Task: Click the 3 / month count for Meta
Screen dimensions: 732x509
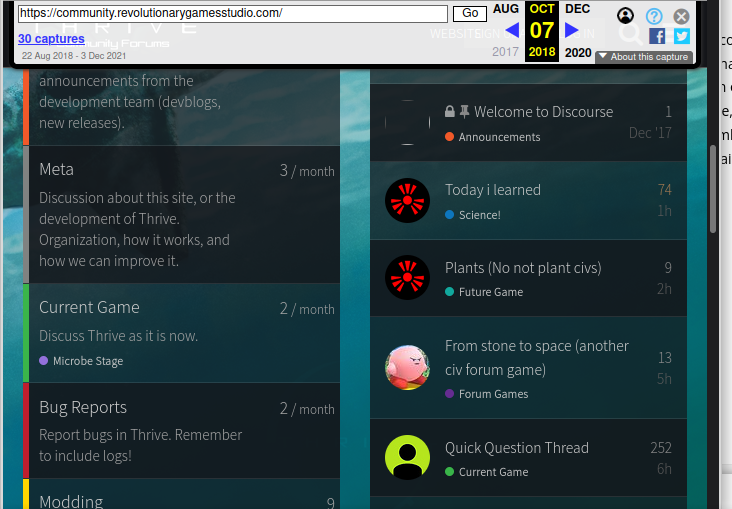Action: [x=307, y=171]
